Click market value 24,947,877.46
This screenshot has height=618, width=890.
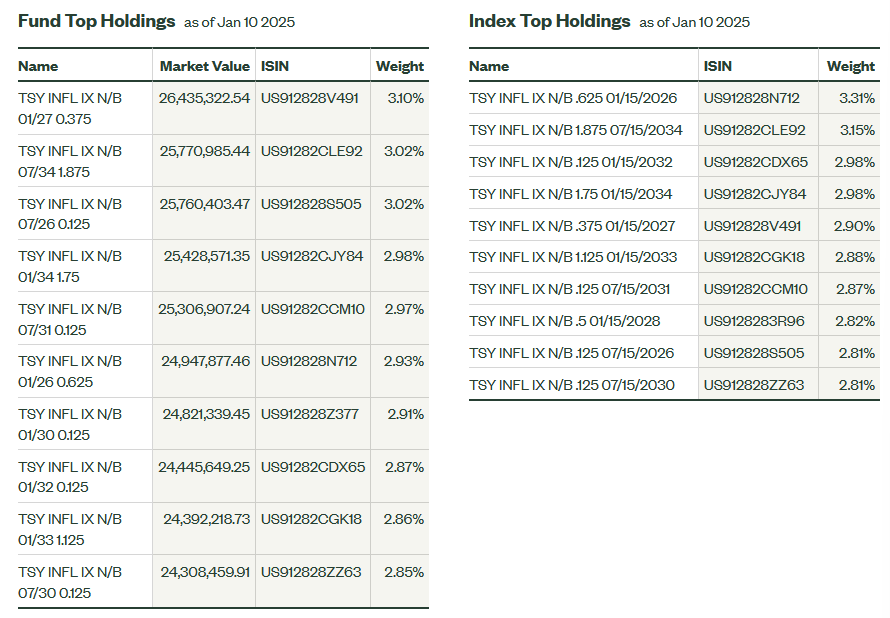(205, 361)
